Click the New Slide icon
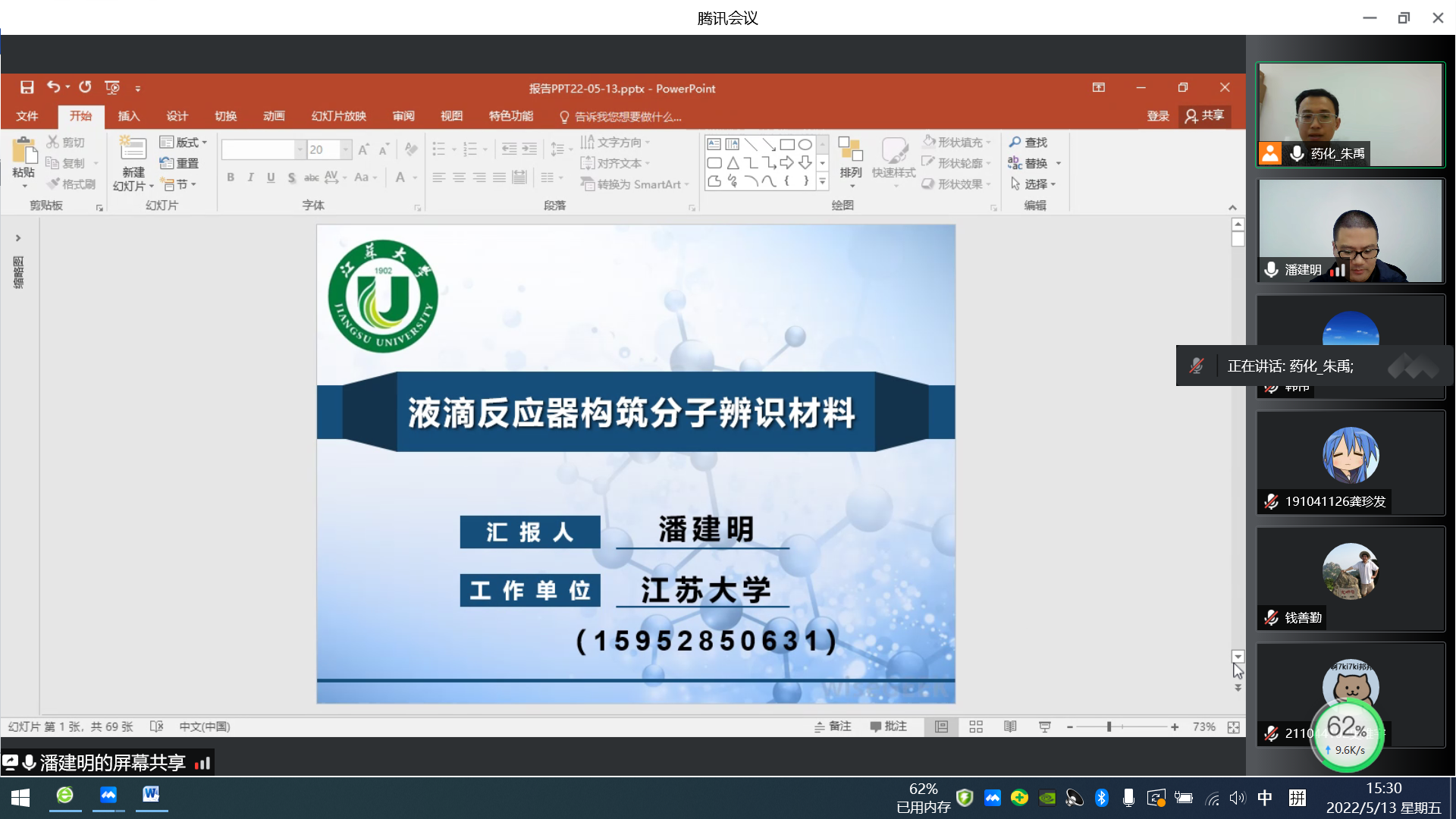 click(133, 148)
